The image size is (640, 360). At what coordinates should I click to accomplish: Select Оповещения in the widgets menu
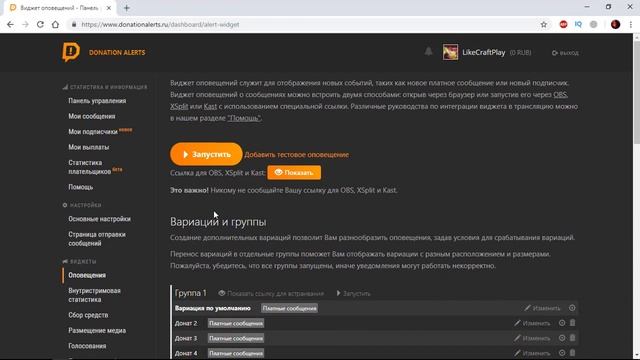87,276
